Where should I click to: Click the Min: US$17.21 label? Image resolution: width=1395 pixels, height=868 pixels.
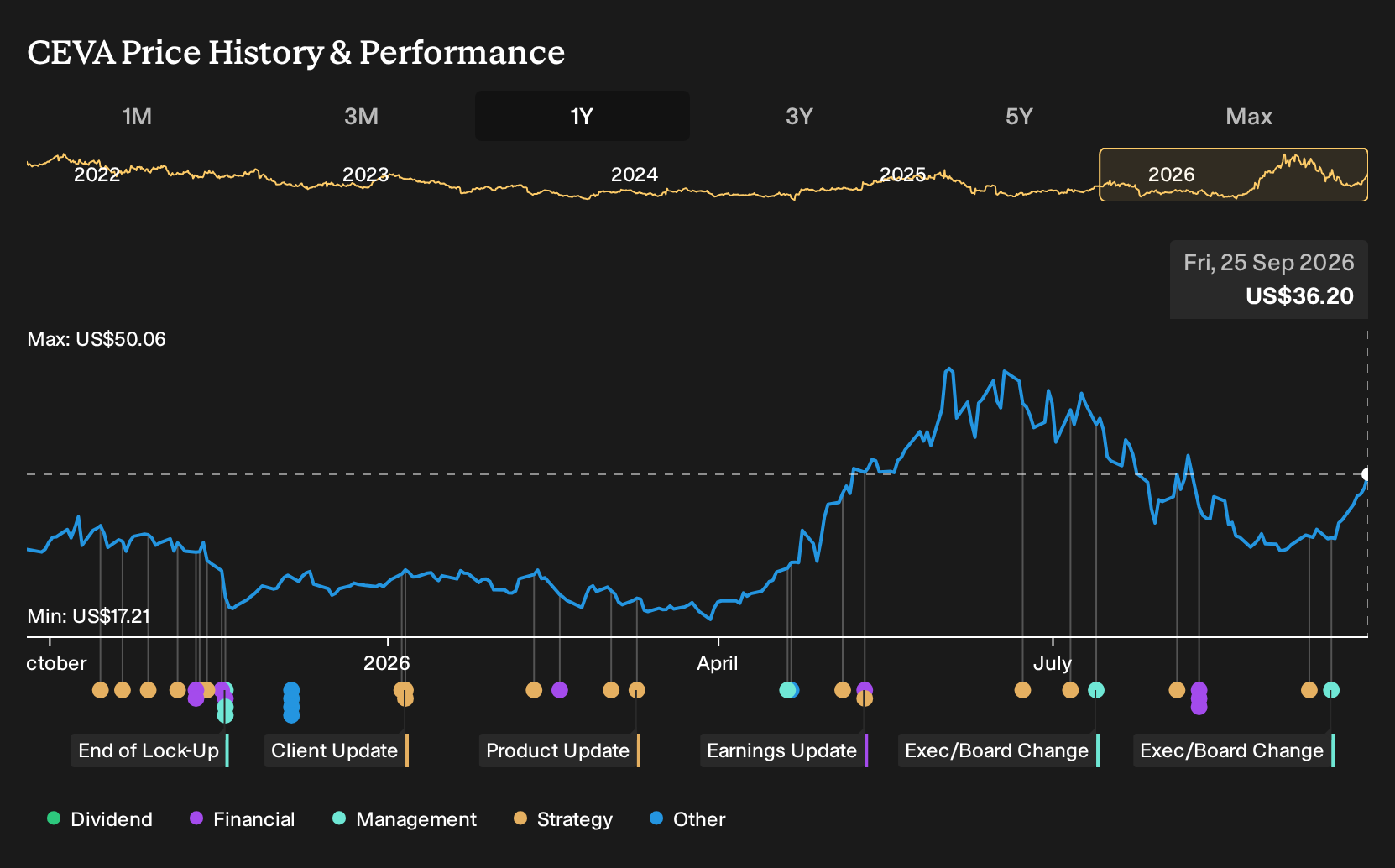tap(89, 616)
